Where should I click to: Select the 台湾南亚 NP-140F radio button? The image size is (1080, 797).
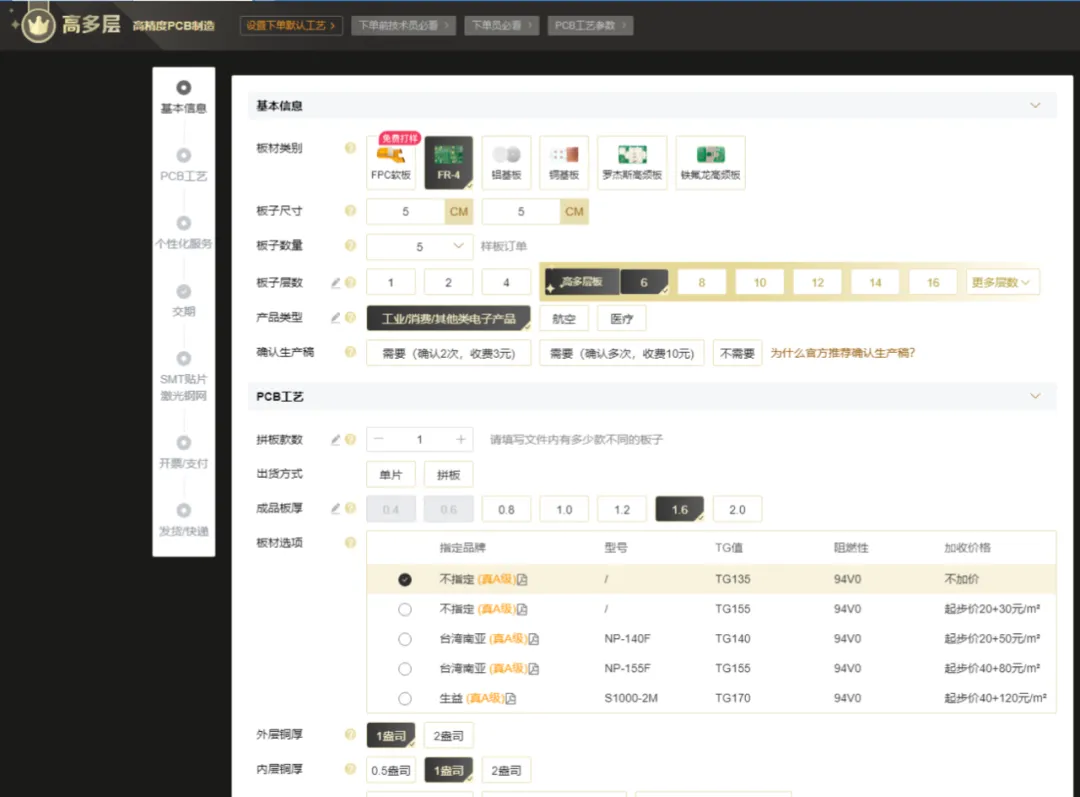(x=405, y=639)
